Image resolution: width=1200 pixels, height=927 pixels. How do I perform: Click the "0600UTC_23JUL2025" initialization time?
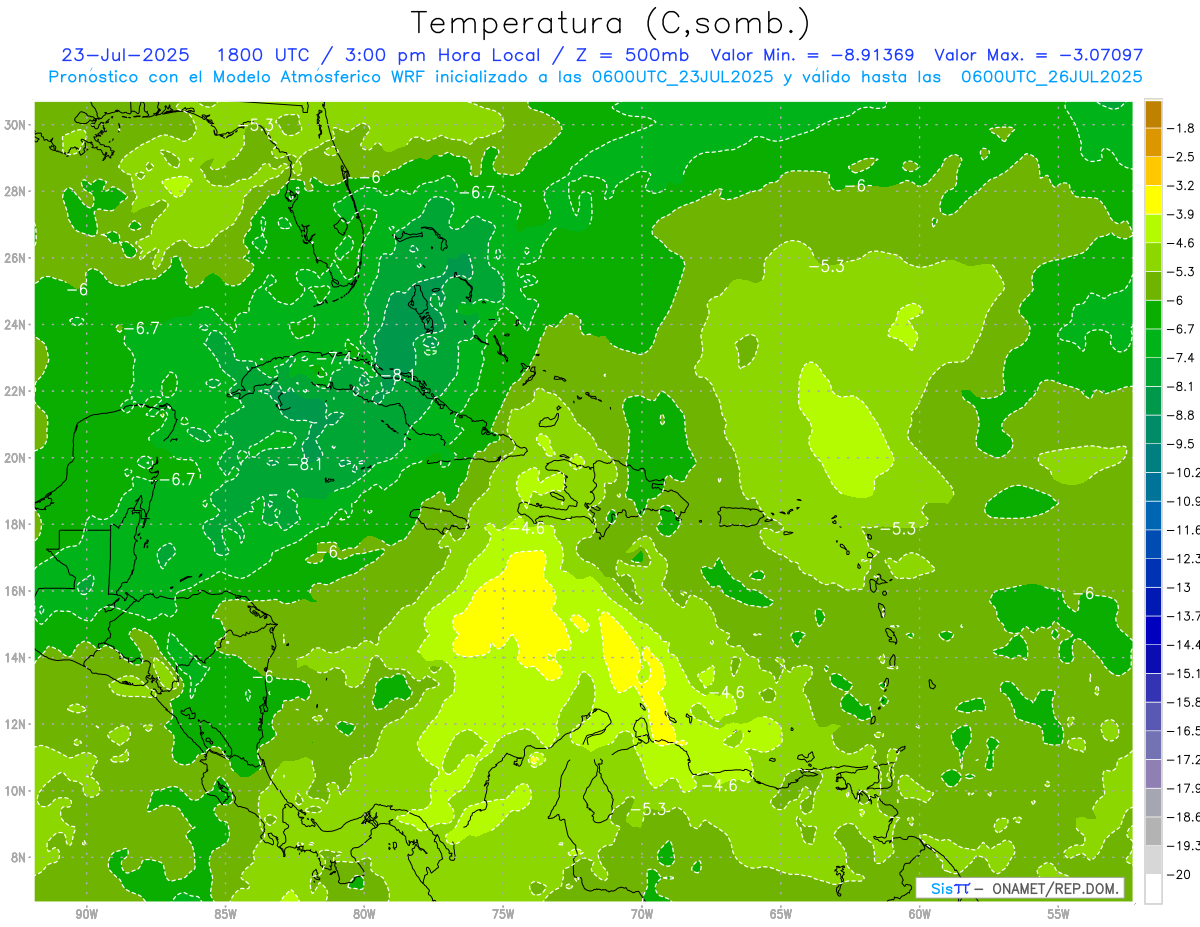click(682, 76)
